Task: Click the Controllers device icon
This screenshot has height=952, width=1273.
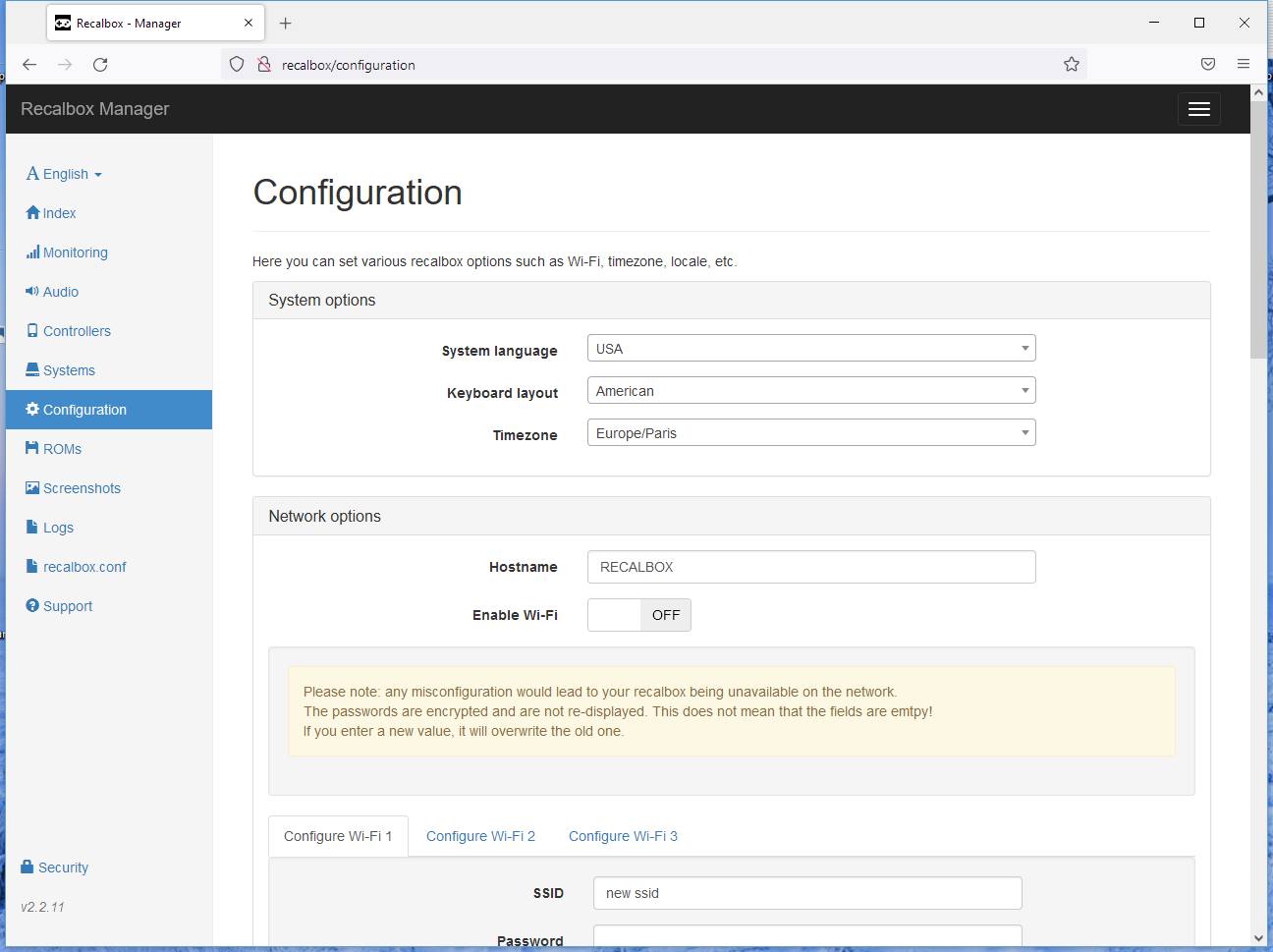Action: coord(32,331)
